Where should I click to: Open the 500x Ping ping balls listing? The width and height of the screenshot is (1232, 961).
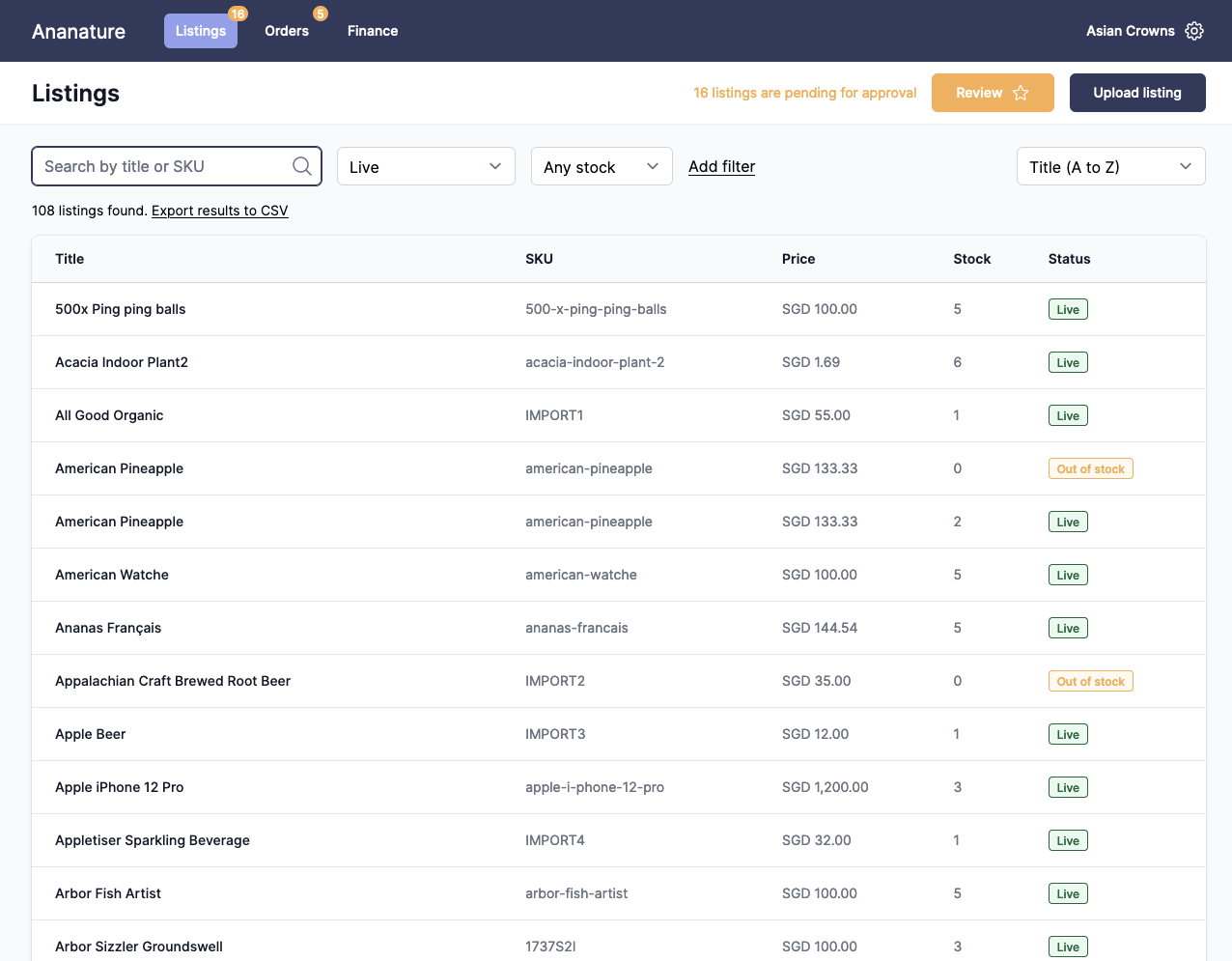[x=120, y=309]
